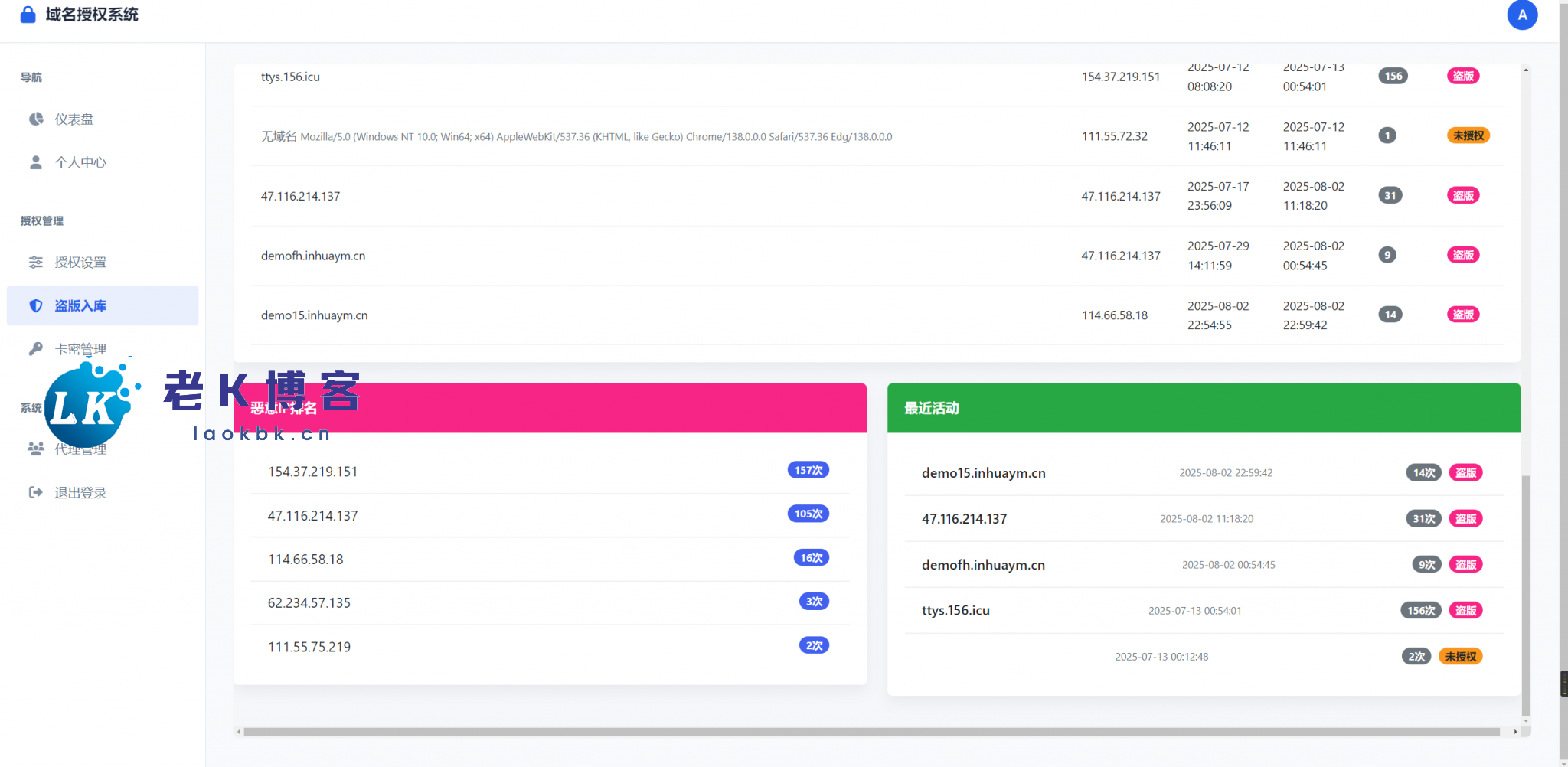Click the dashboard pie chart icon
Screen dimensions: 1568x767
36,119
